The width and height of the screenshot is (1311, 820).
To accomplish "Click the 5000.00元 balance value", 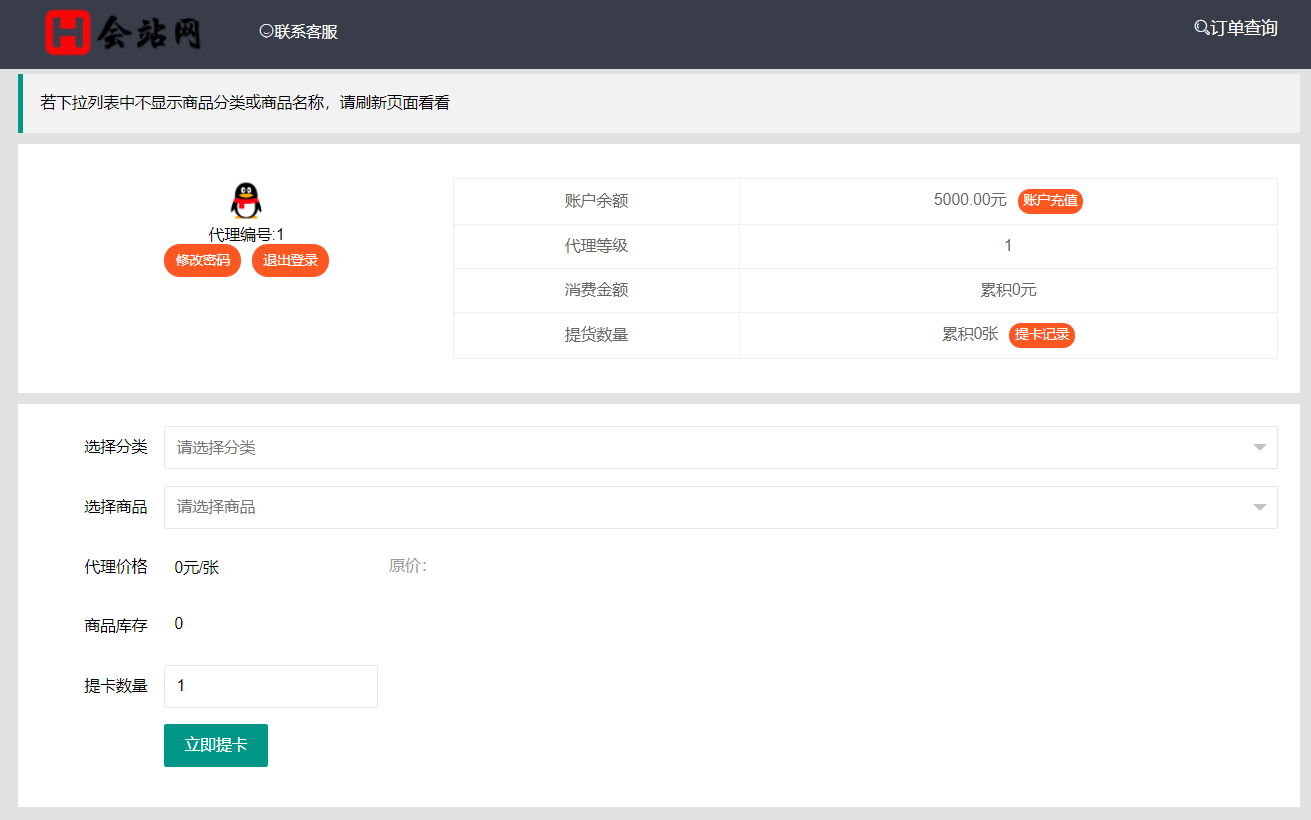I will [x=970, y=199].
